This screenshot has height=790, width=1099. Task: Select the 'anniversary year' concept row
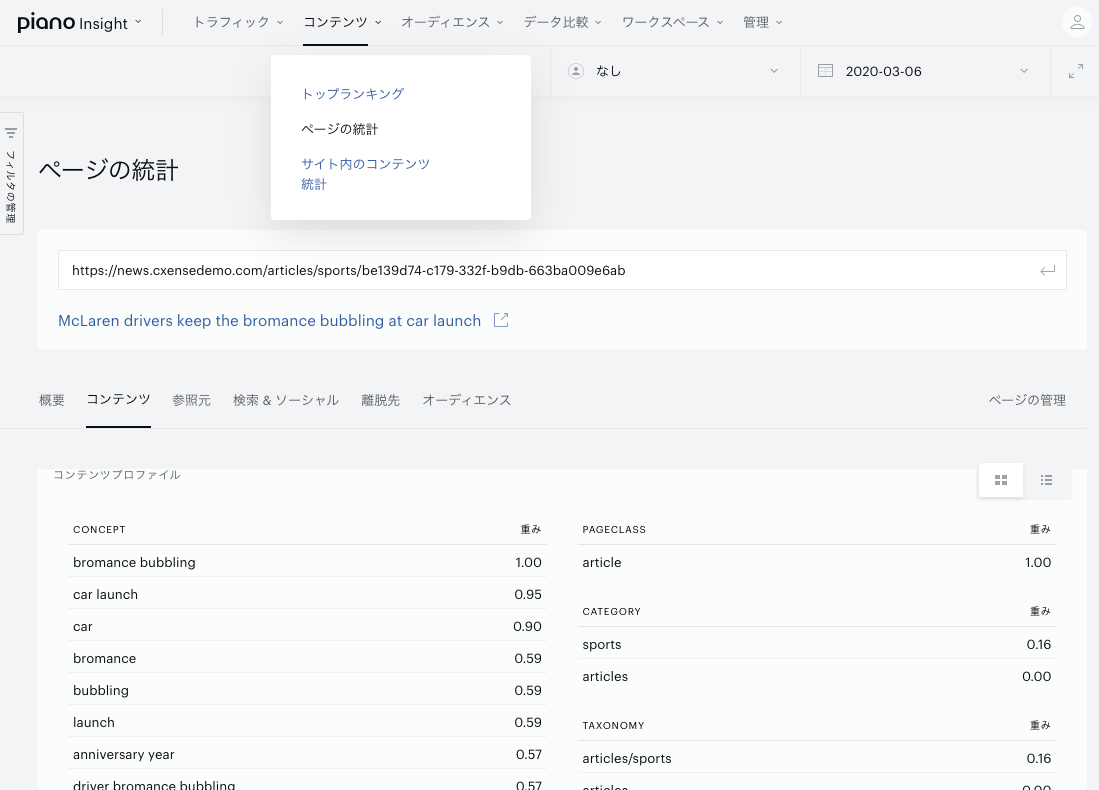(x=307, y=754)
